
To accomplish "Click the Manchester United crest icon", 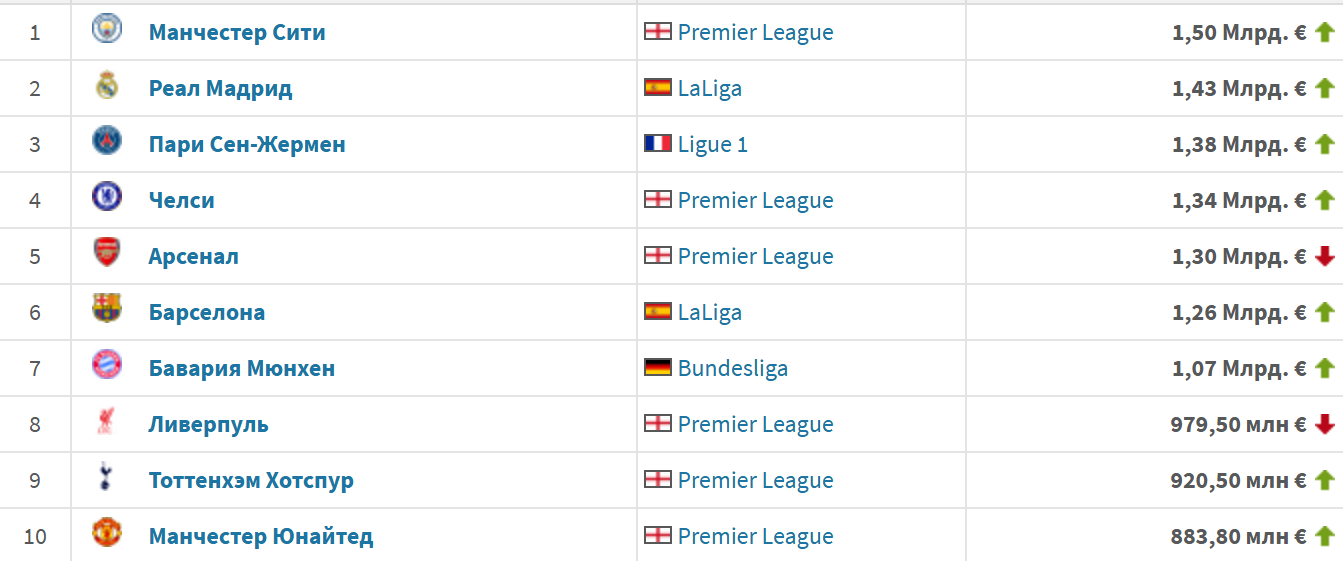I will tap(107, 534).
